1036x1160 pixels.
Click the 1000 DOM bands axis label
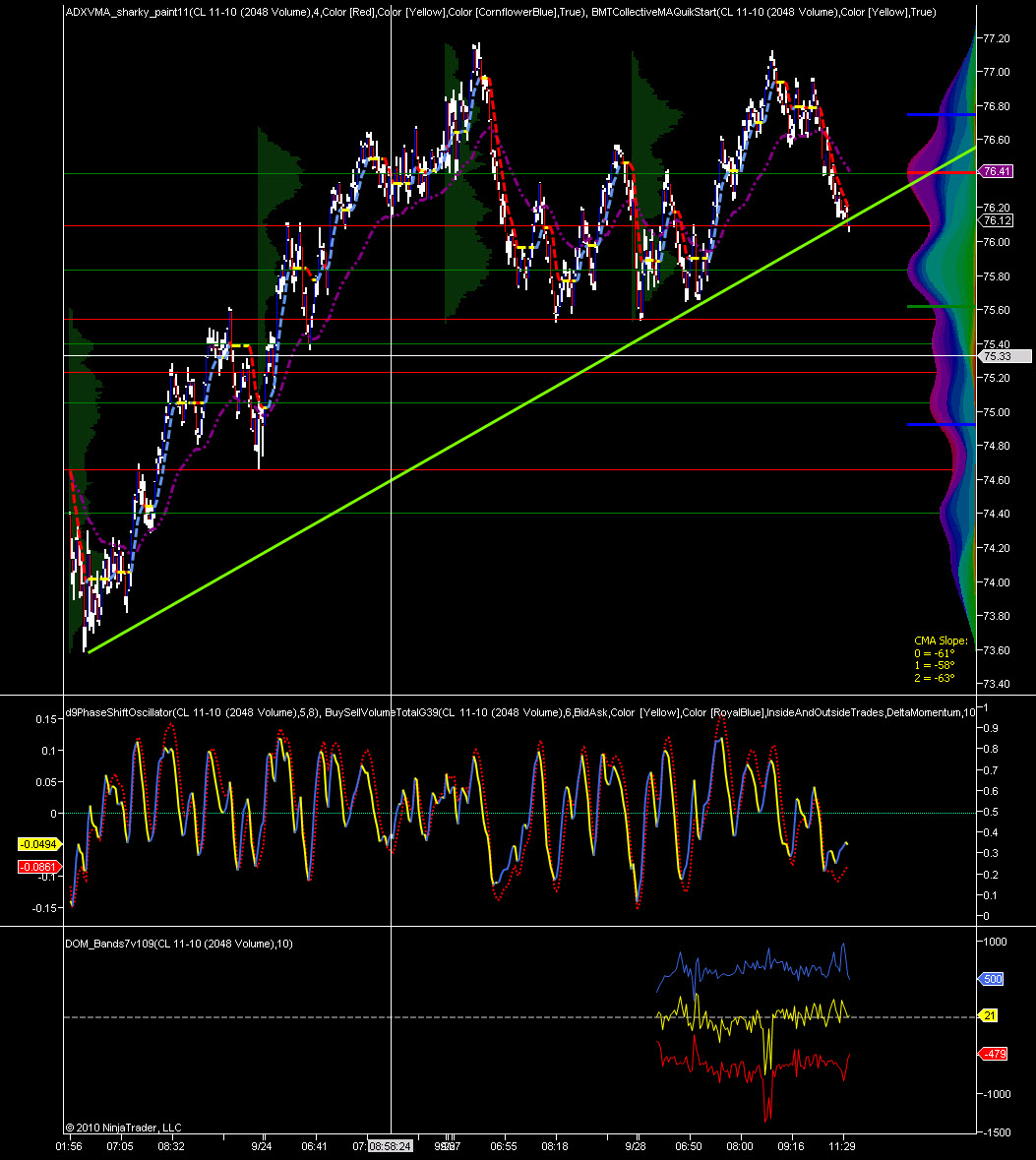(995, 942)
